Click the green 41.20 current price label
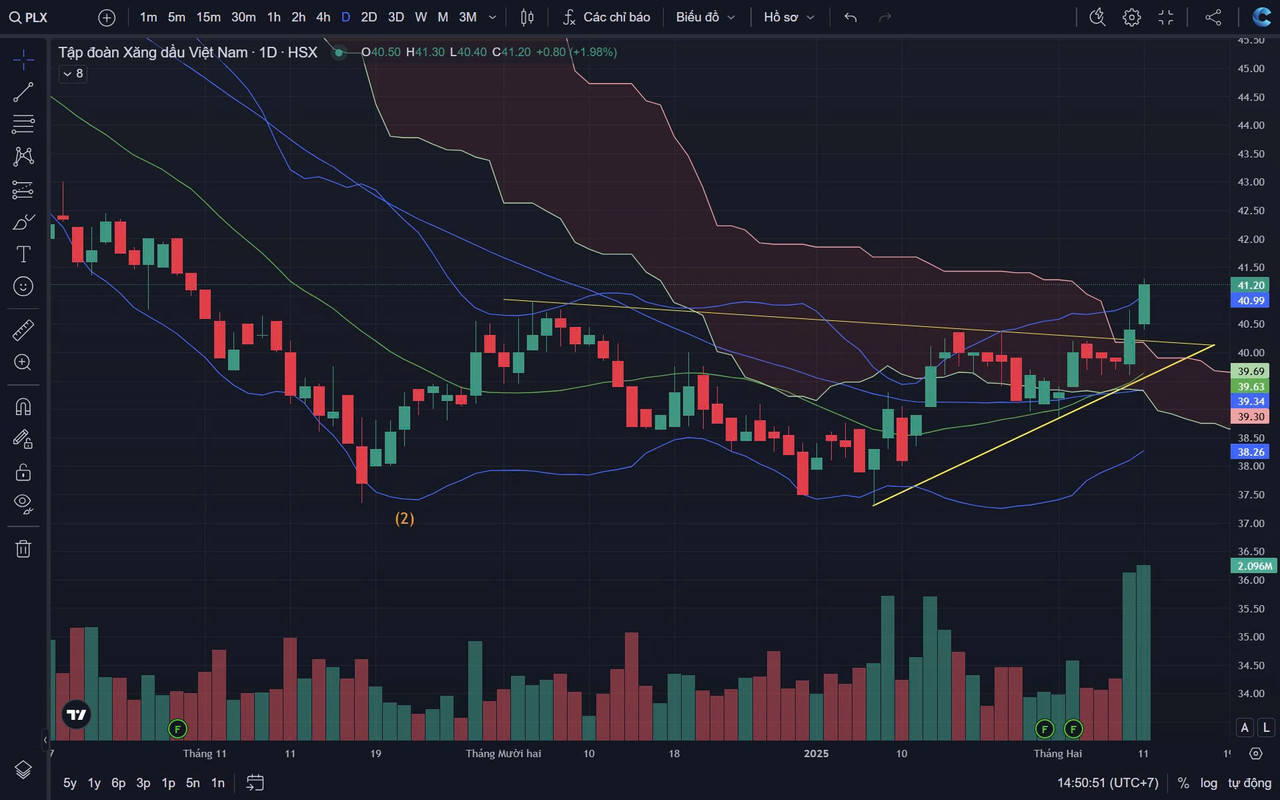Image resolution: width=1280 pixels, height=800 pixels. pyautogui.click(x=1251, y=285)
